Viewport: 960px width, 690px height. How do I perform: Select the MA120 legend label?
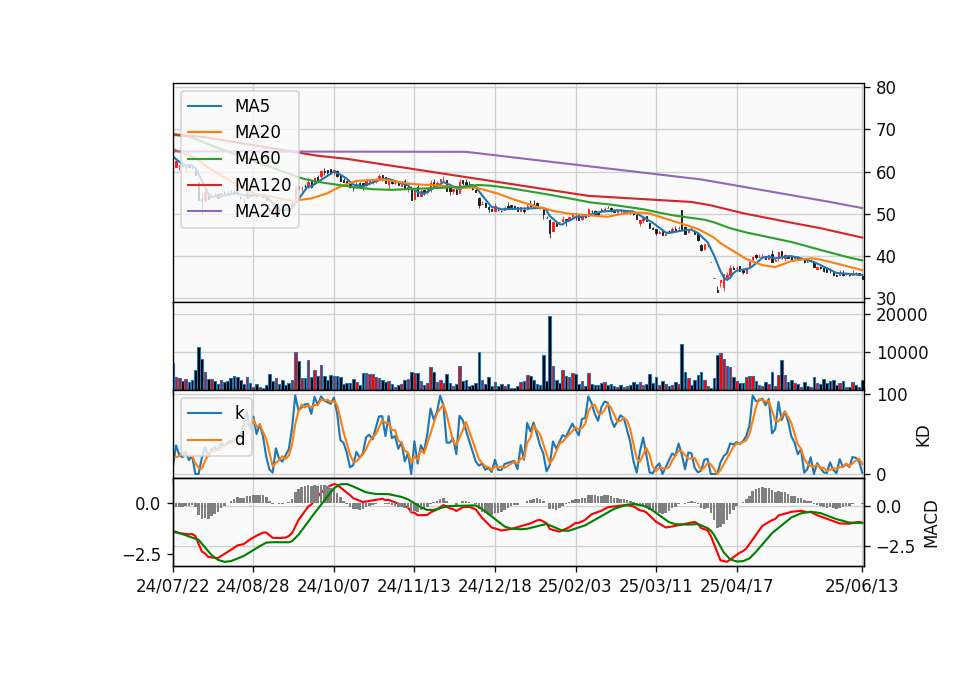(x=263, y=184)
